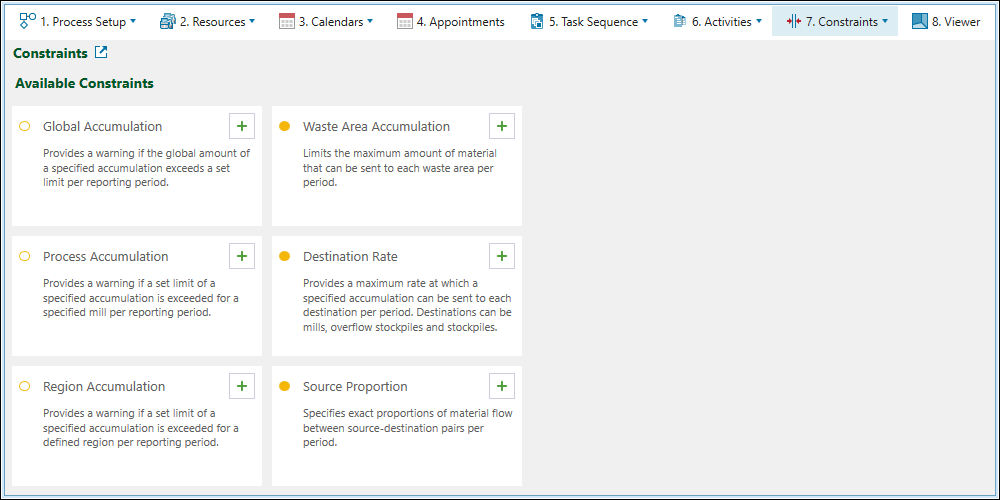Select the Global Accumulation title
The height and width of the screenshot is (500, 1000).
point(103,126)
